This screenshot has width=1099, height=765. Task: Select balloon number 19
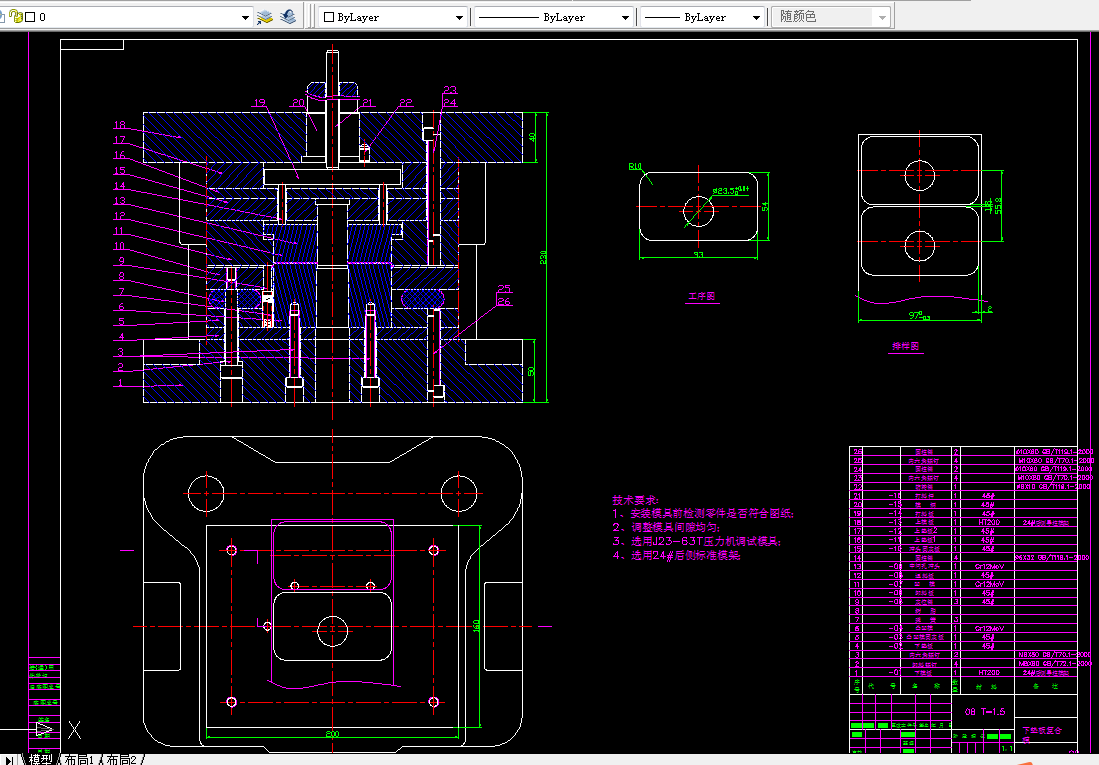pyautogui.click(x=260, y=103)
